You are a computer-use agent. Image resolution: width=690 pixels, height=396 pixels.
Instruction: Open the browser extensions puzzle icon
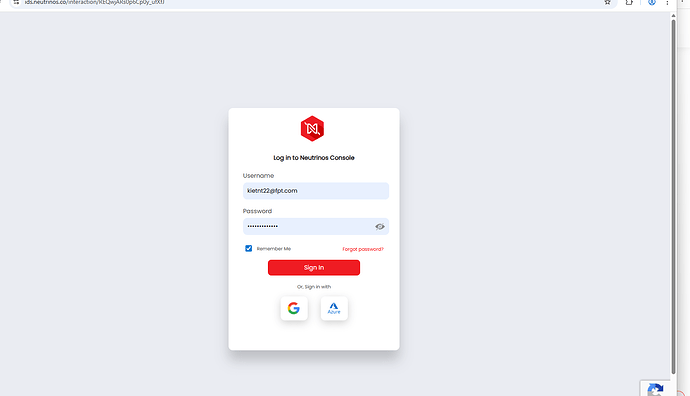click(x=629, y=2)
